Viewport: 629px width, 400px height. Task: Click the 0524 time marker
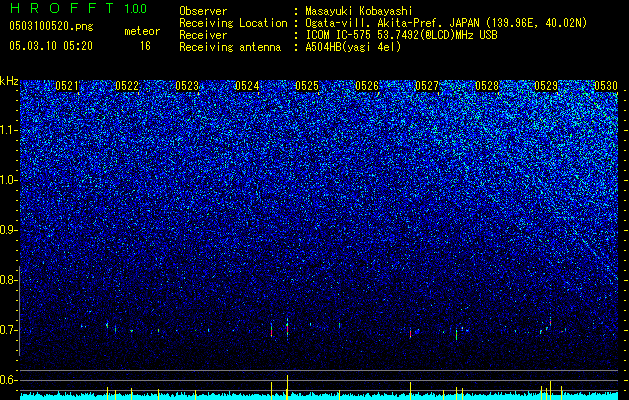pyautogui.click(x=247, y=86)
